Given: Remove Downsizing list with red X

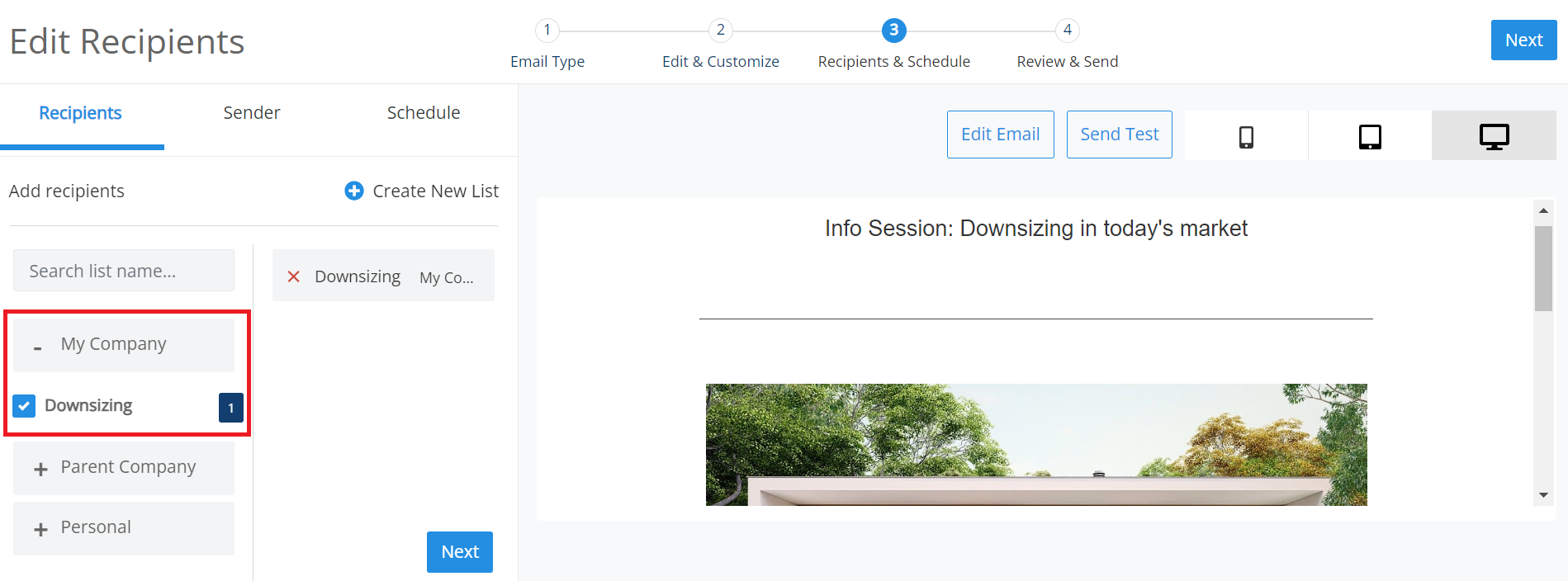Looking at the screenshot, I should 293,276.
